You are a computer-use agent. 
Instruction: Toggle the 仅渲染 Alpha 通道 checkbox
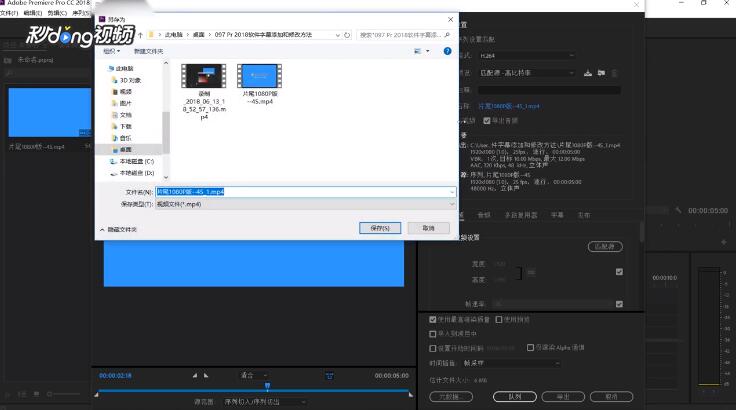tap(530, 348)
